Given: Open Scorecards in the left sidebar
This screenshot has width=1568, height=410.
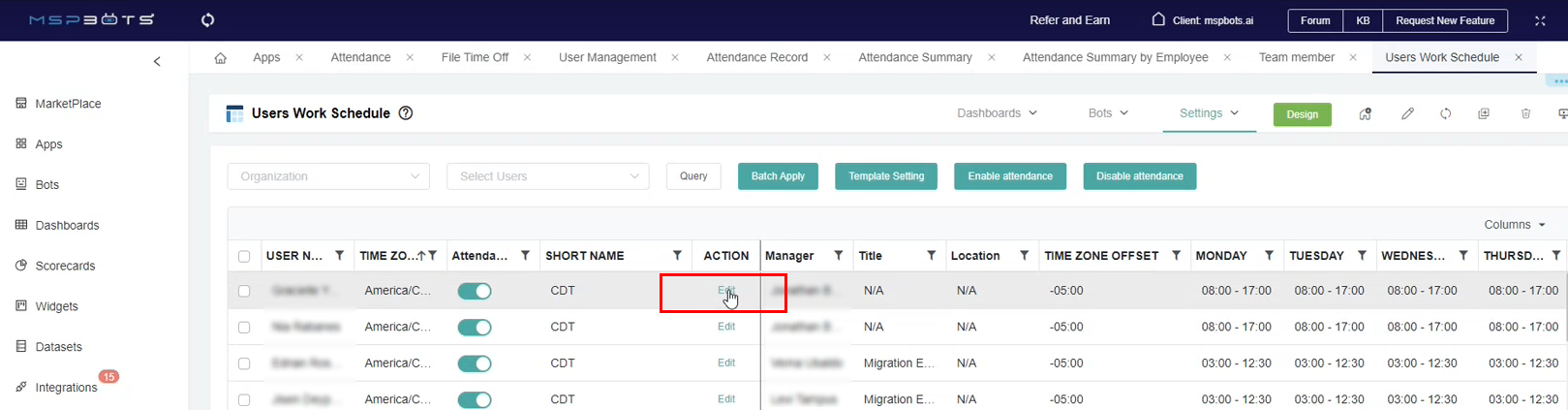Looking at the screenshot, I should pyautogui.click(x=65, y=266).
